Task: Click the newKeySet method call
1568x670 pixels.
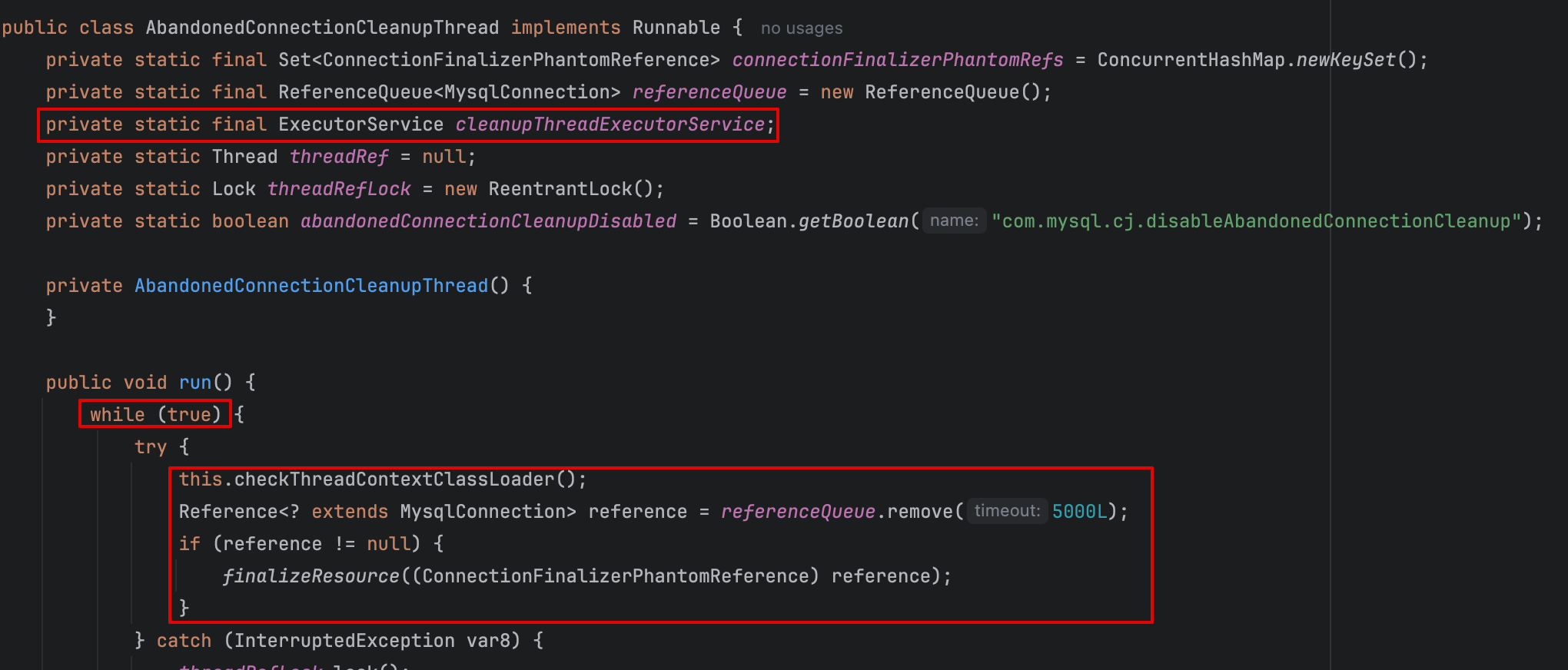Action: (1346, 60)
